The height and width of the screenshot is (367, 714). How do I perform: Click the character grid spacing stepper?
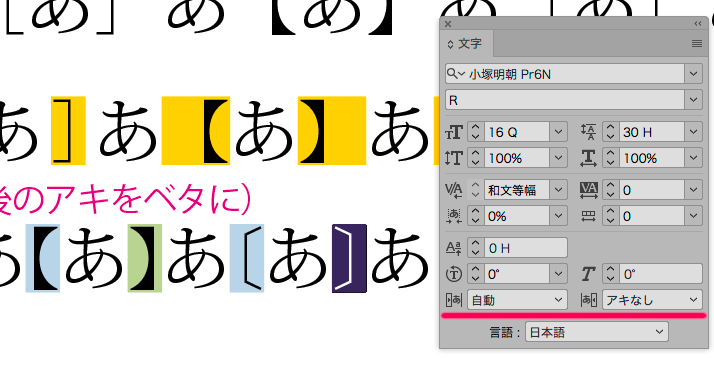(x=611, y=216)
